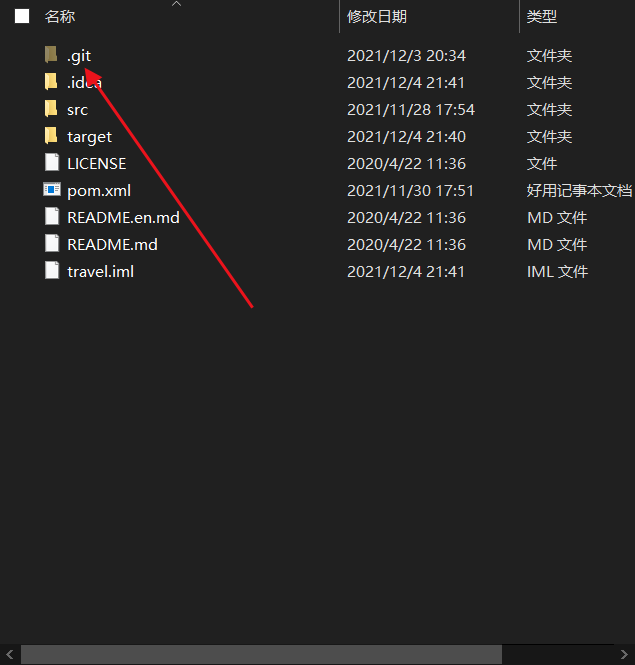Click the sort arrow above 名称 column

(x=176, y=4)
